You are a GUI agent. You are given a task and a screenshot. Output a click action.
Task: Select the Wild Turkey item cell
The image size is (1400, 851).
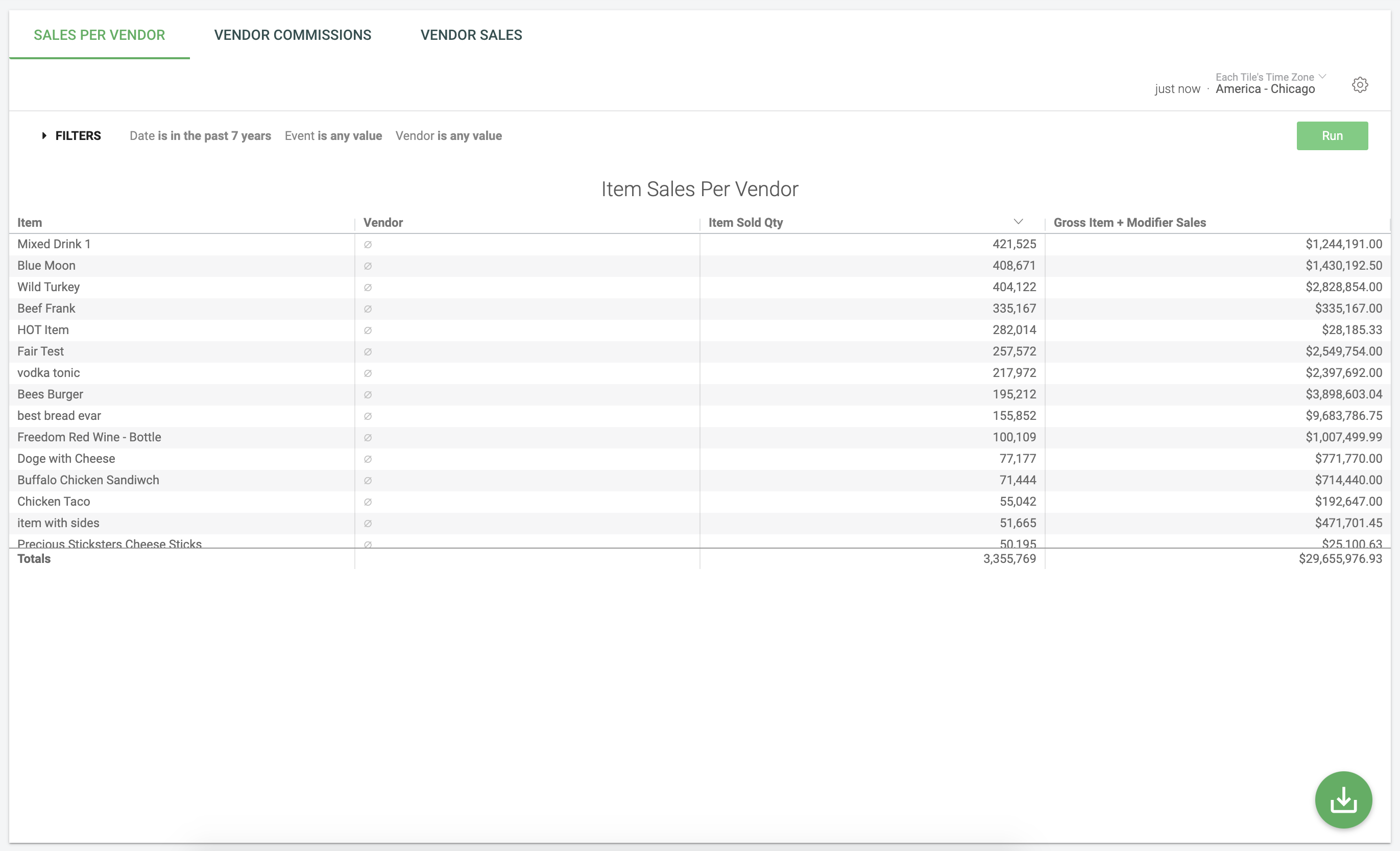pos(182,287)
